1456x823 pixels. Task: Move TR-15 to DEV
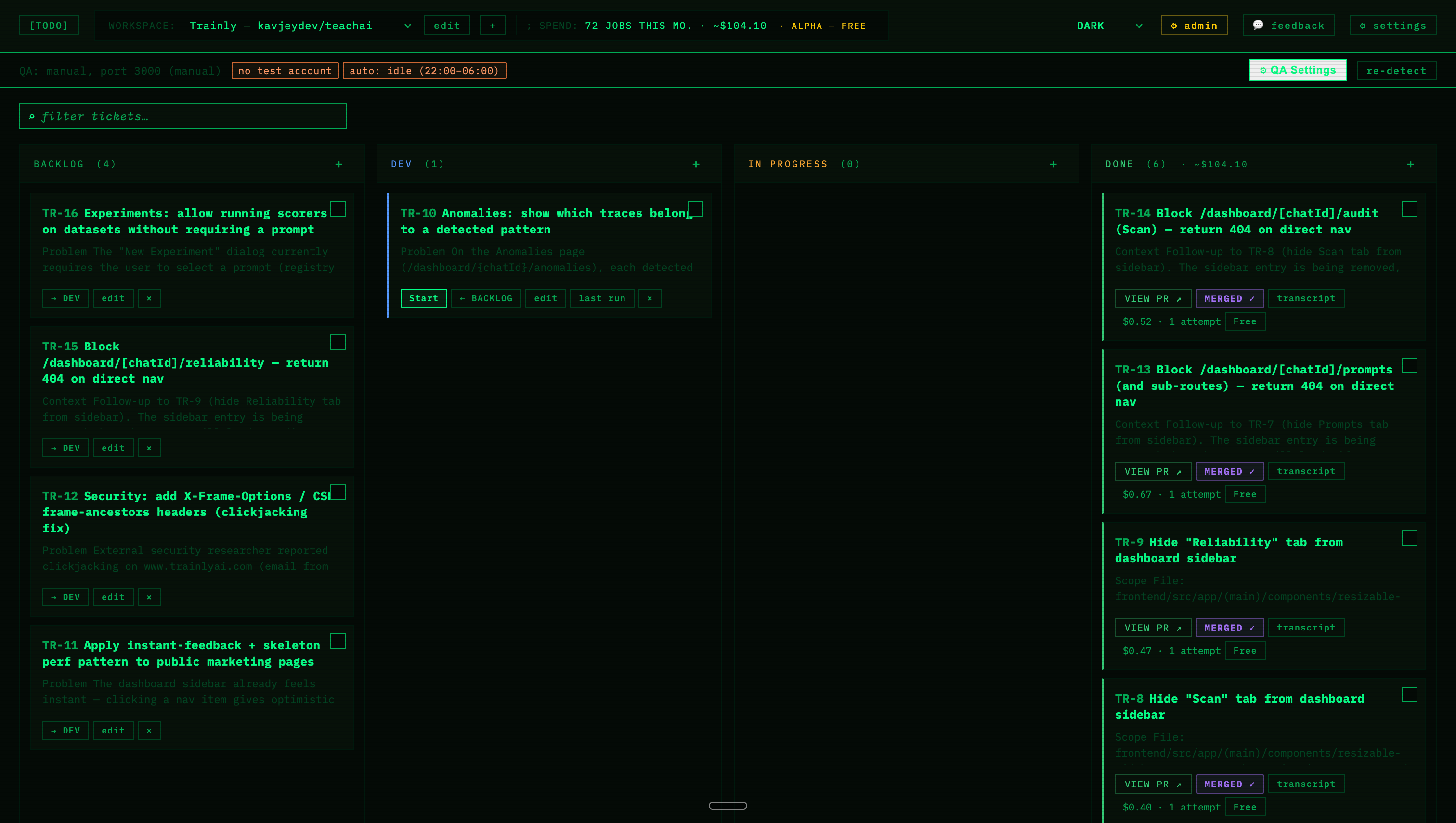point(65,448)
